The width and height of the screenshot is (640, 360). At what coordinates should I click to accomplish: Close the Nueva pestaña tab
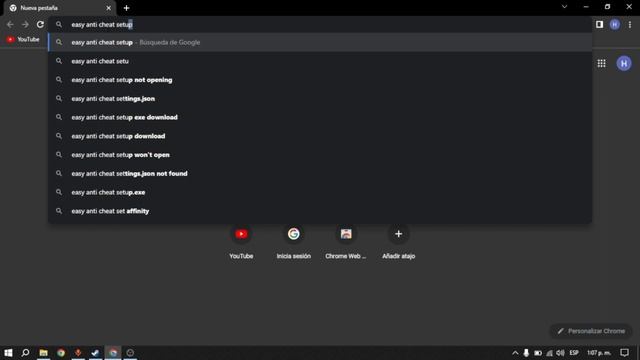tap(108, 8)
